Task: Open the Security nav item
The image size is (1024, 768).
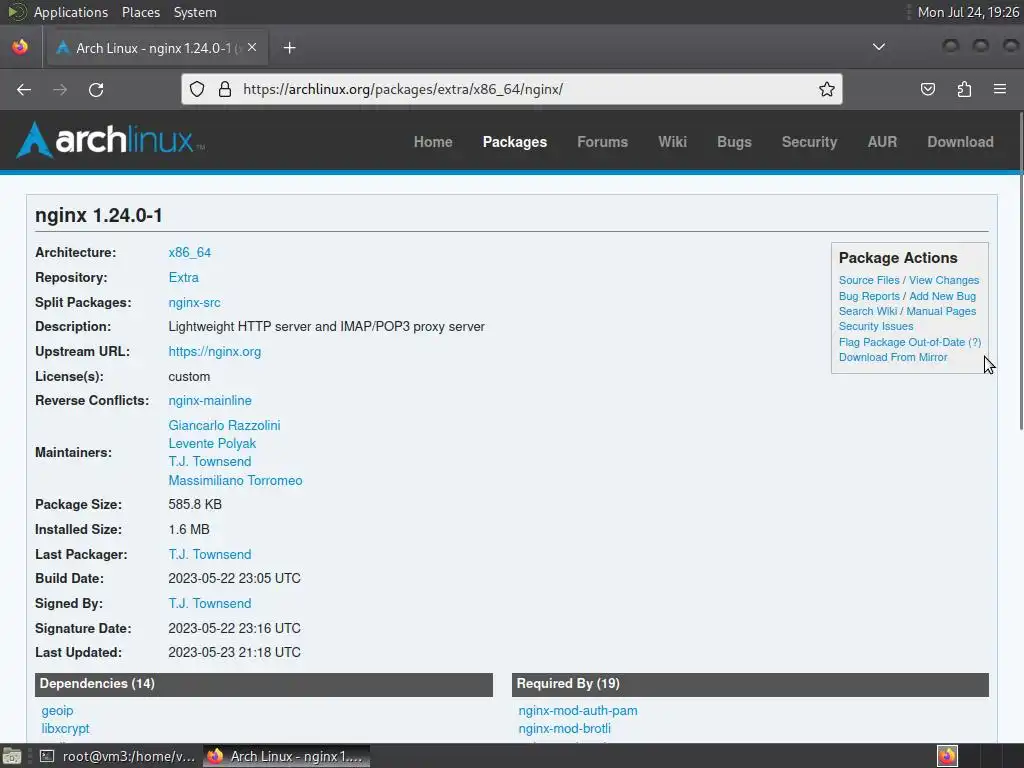Action: click(x=809, y=142)
